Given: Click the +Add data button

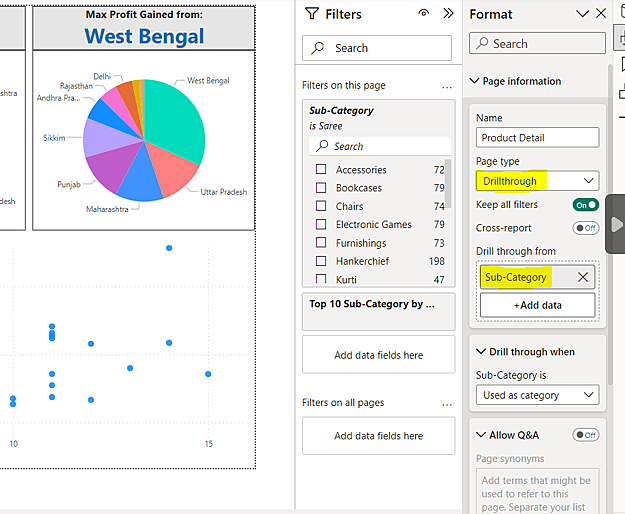Looking at the screenshot, I should [x=537, y=305].
